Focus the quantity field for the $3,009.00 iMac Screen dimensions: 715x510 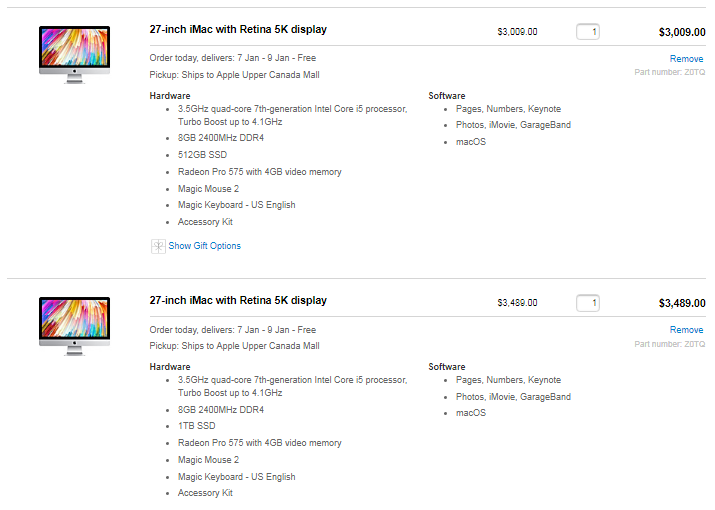[x=588, y=32]
